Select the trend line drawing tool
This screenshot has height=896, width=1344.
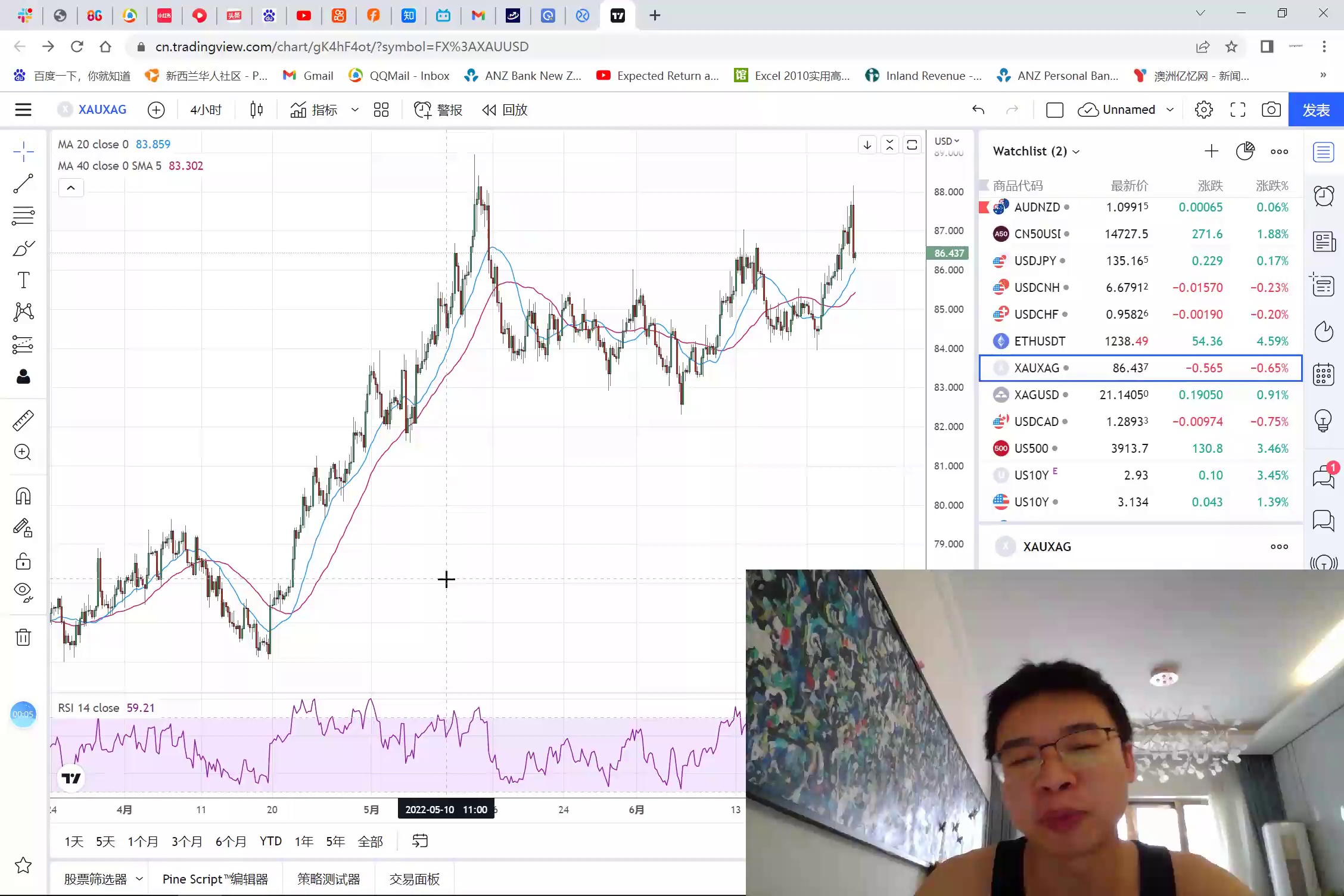pyautogui.click(x=23, y=184)
